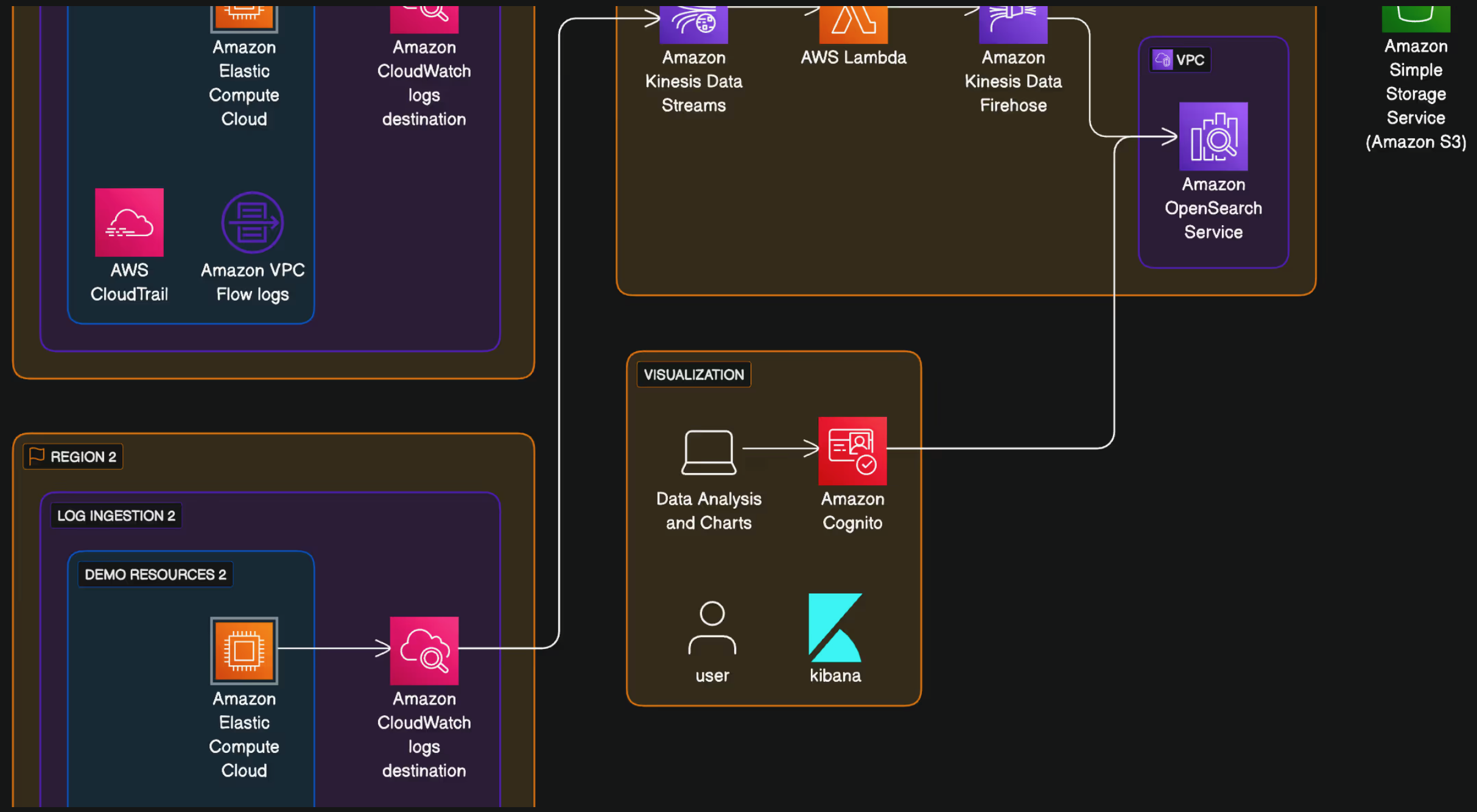1477x812 pixels.
Task: Click the Amazon S3 bucket icon
Action: (1416, 19)
